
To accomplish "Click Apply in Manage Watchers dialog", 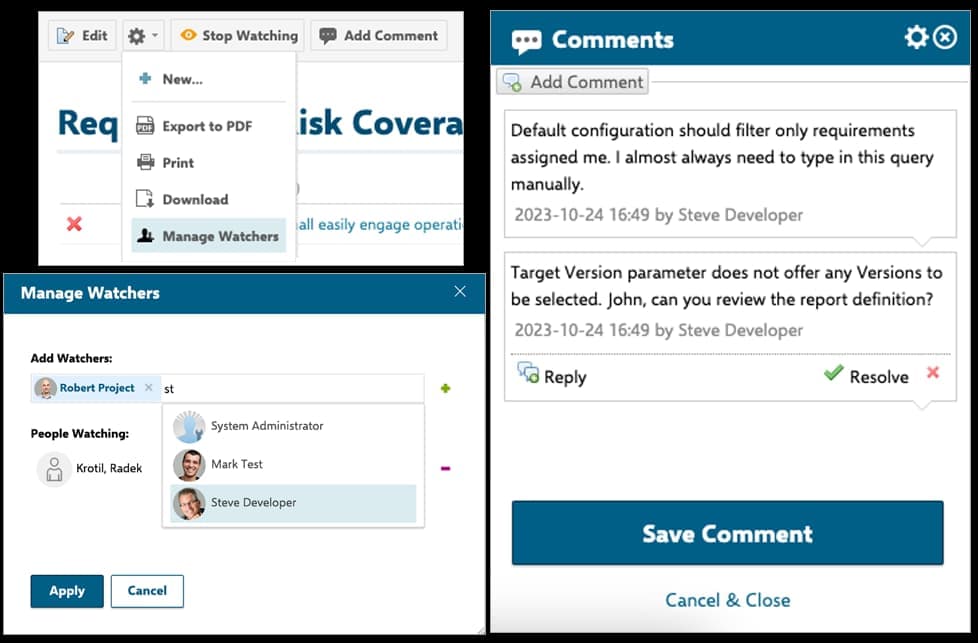I will (67, 591).
